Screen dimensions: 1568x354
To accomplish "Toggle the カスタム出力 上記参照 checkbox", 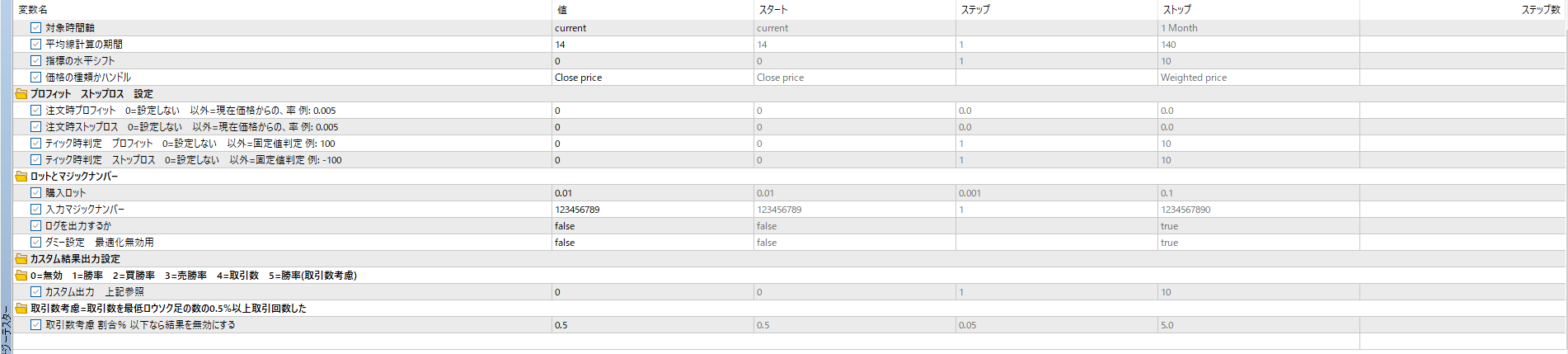I will (35, 292).
